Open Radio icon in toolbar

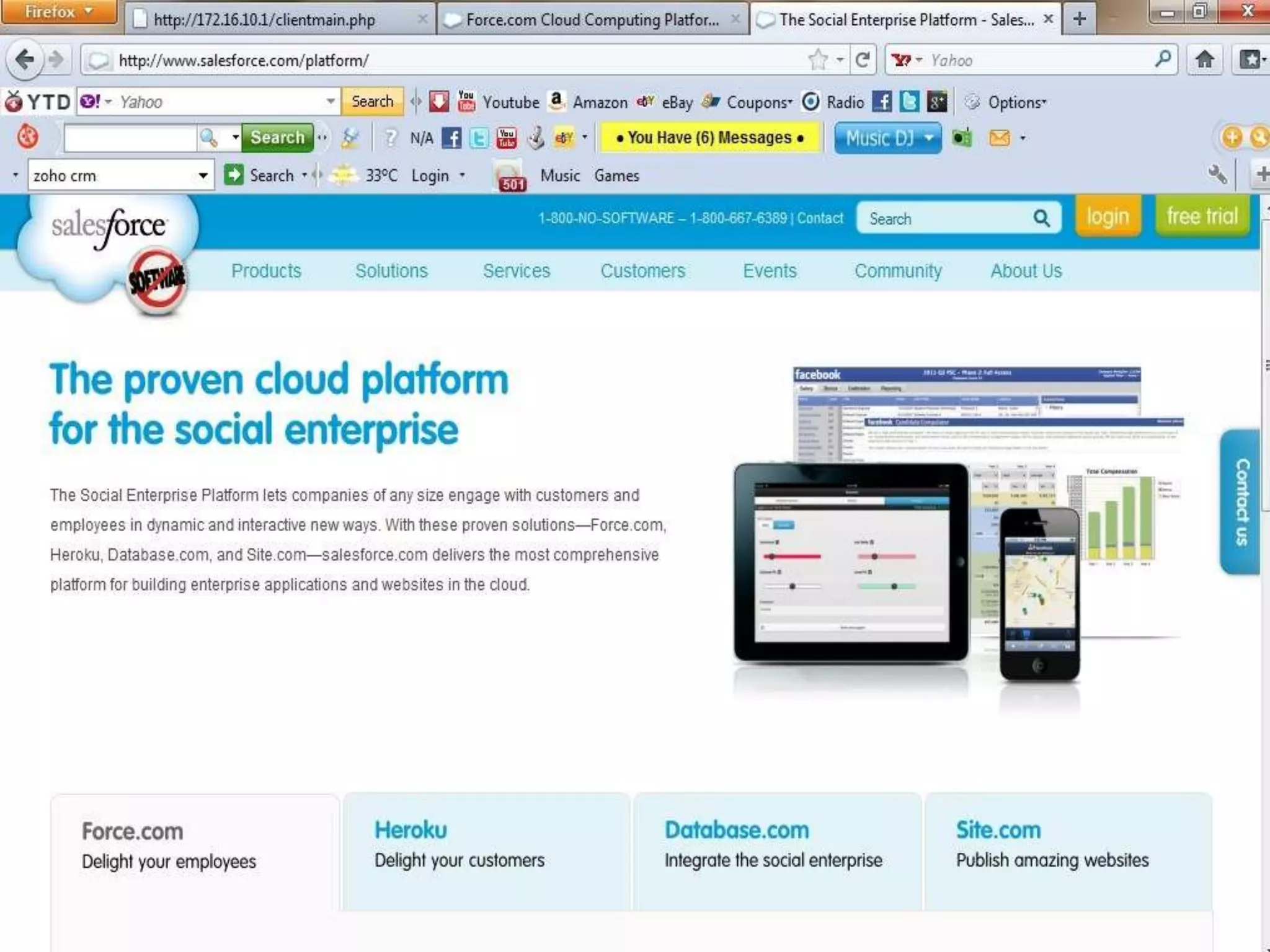click(810, 102)
